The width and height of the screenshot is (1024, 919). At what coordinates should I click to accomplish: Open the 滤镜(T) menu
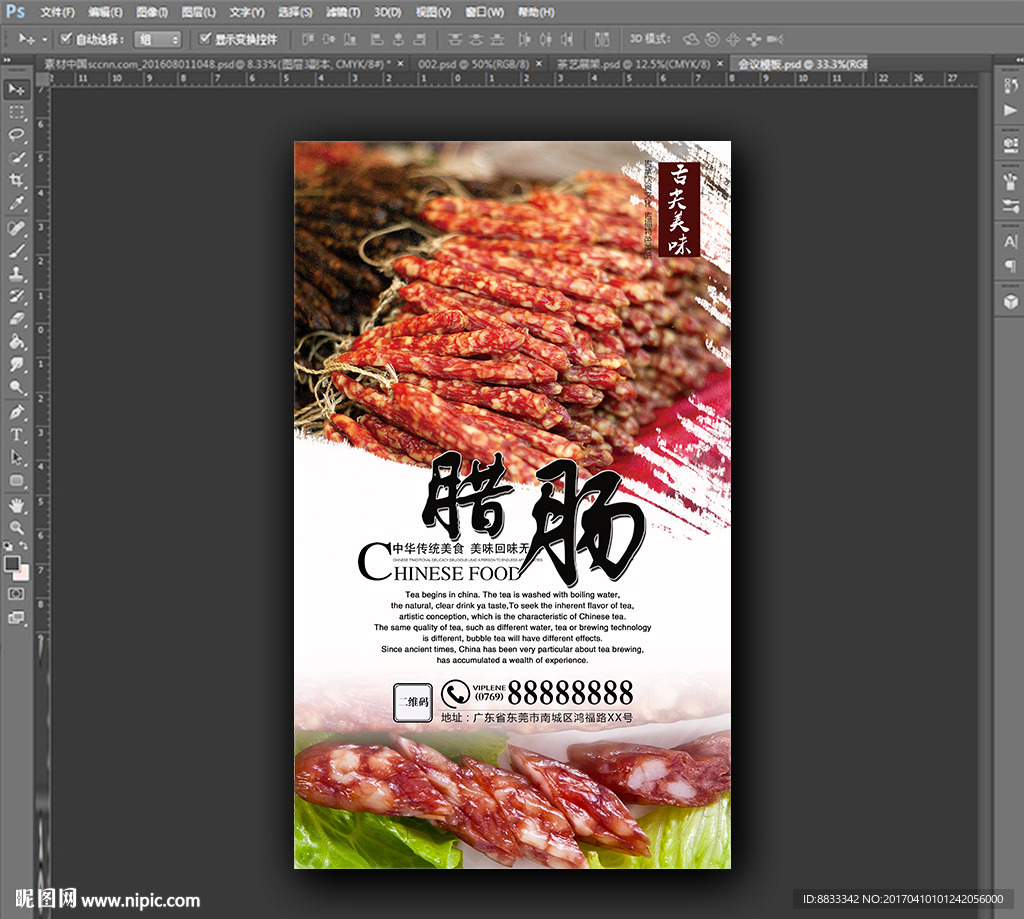pyautogui.click(x=343, y=12)
